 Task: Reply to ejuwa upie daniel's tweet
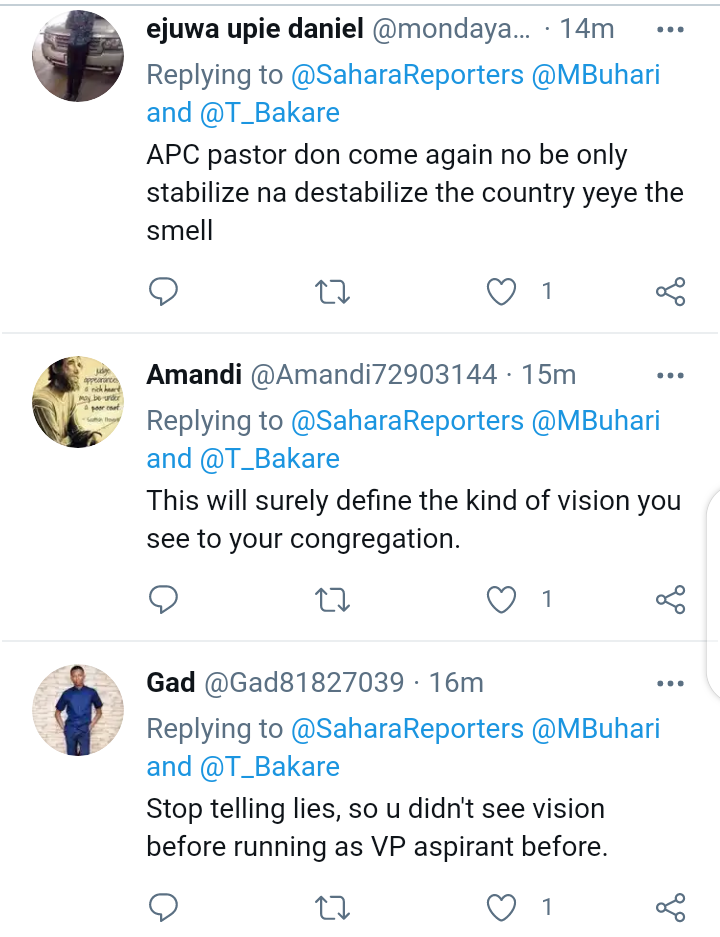163,292
